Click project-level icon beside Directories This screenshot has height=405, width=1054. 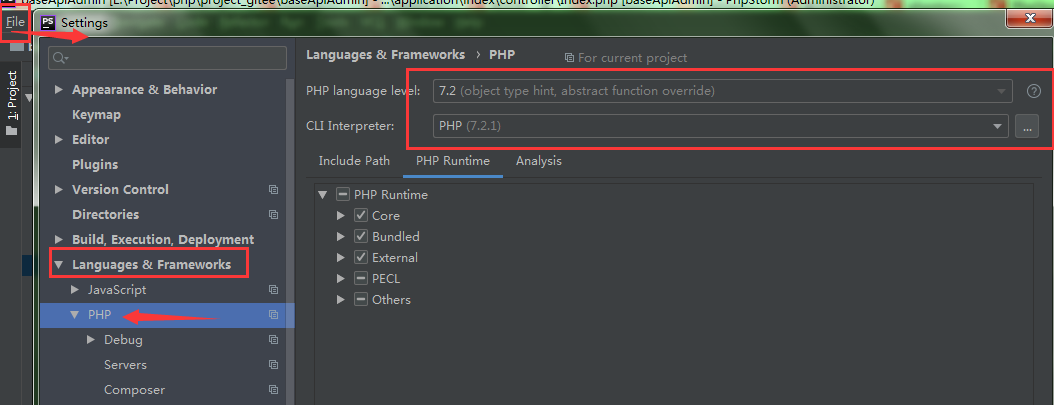[274, 214]
